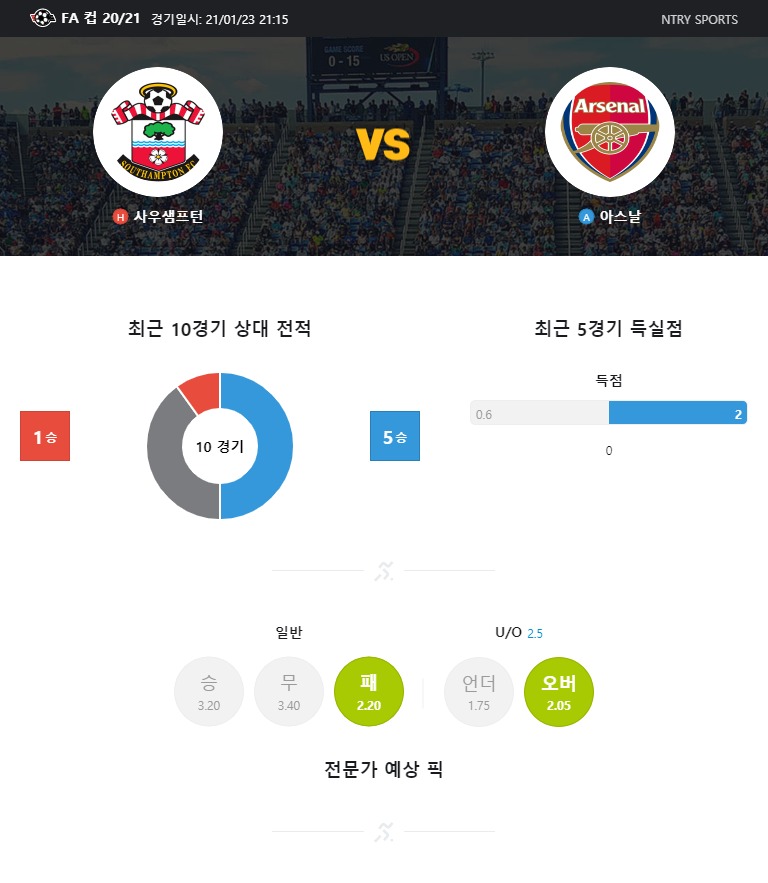Click the runner divider icon at page bottom
Image resolution: width=768 pixels, height=883 pixels.
point(384,832)
